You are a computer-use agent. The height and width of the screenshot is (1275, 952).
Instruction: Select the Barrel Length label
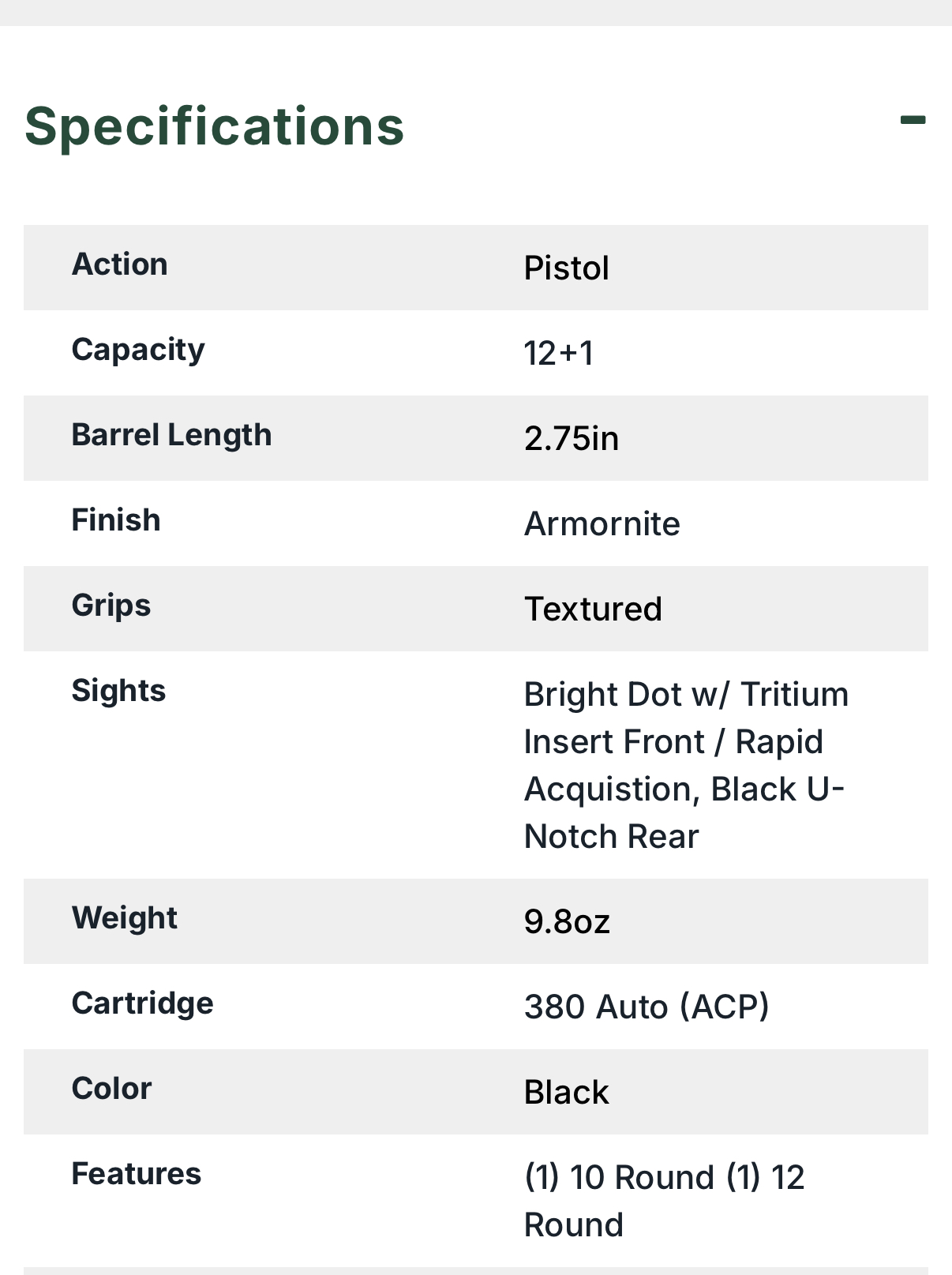171,436
